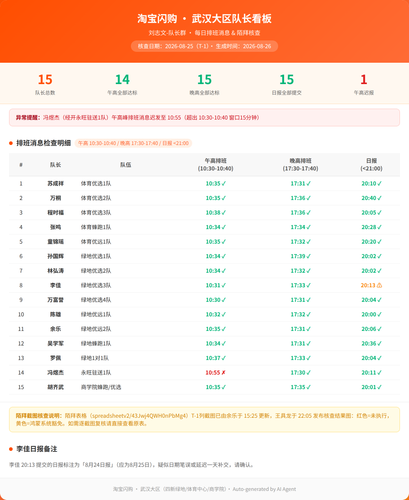409x500 pixels.
Task: Select the red 1 午高迟报 summary card
Action: click(364, 84)
